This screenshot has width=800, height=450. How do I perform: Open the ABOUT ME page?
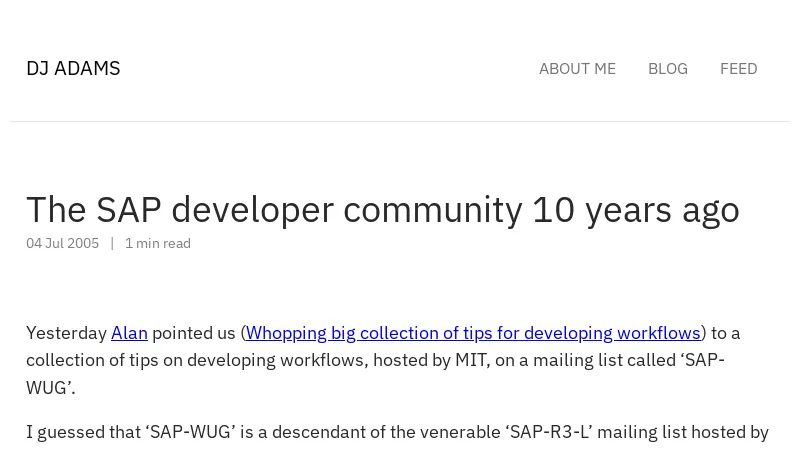pos(577,69)
